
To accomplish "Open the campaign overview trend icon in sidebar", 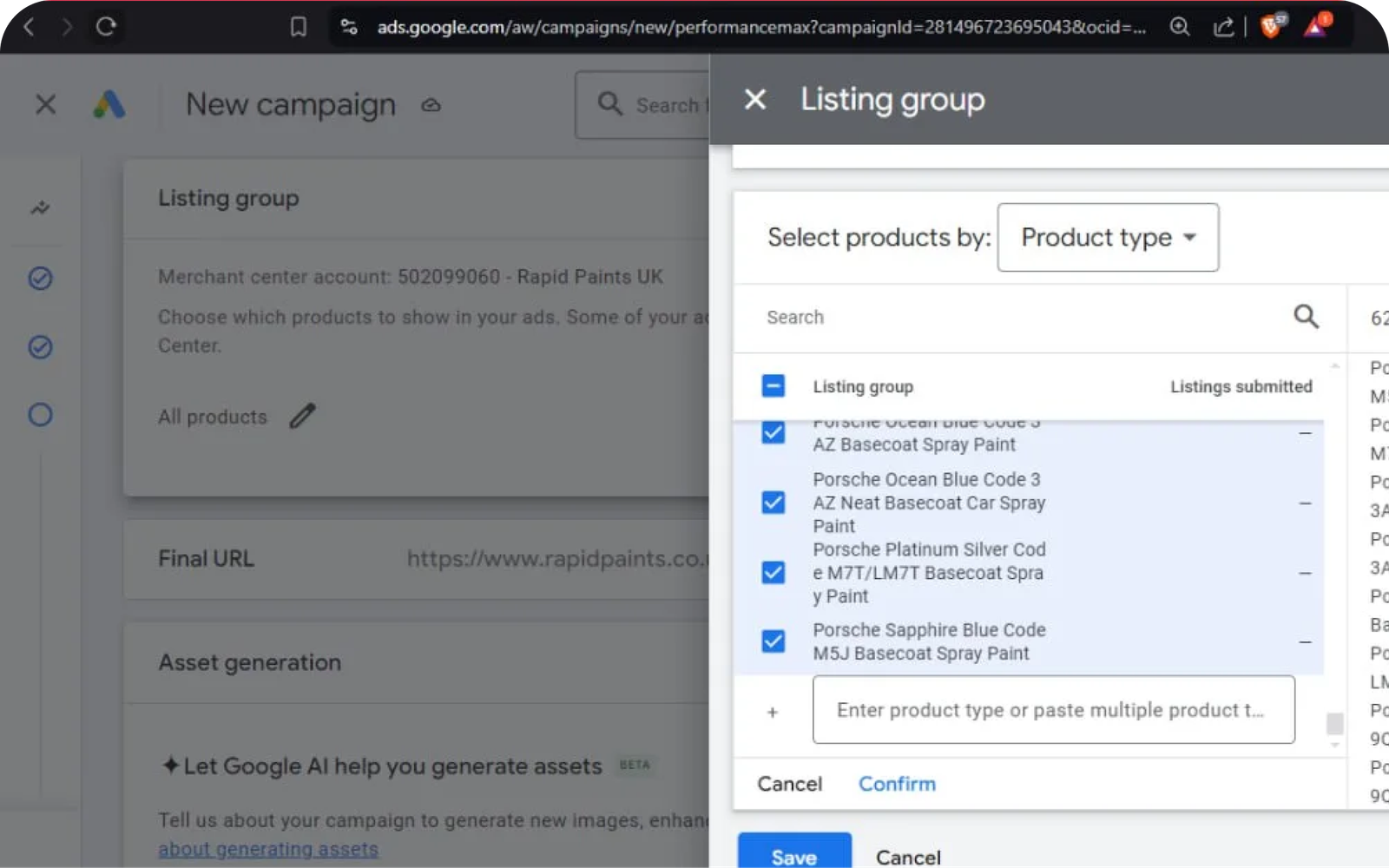I will coord(40,207).
